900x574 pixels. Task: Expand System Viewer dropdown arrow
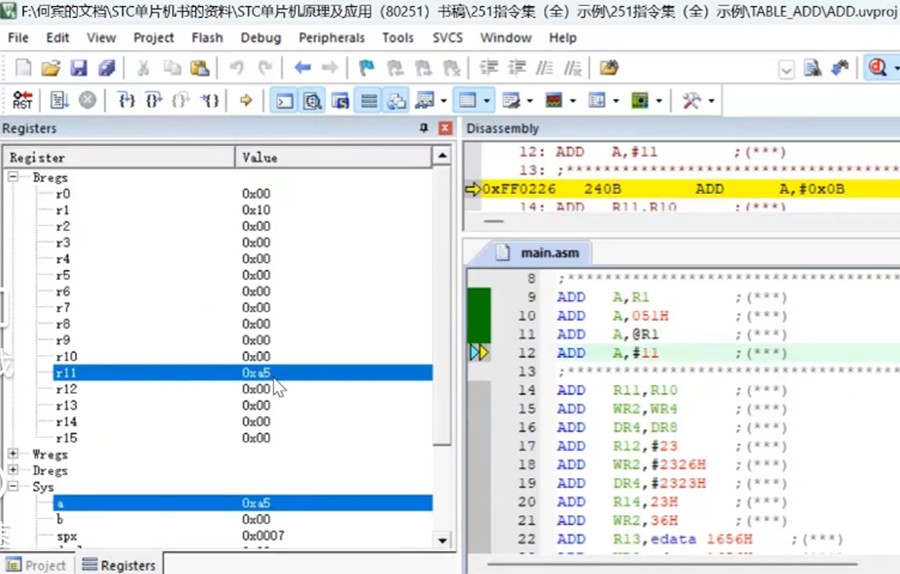[659, 101]
